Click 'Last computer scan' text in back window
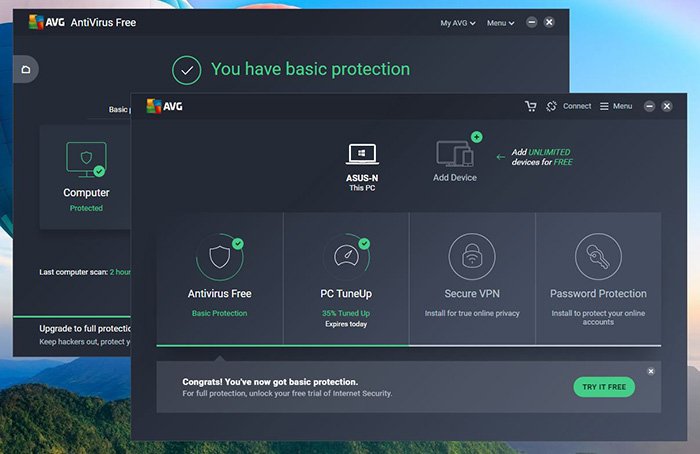This screenshot has height=454, width=700. pyautogui.click(x=73, y=272)
